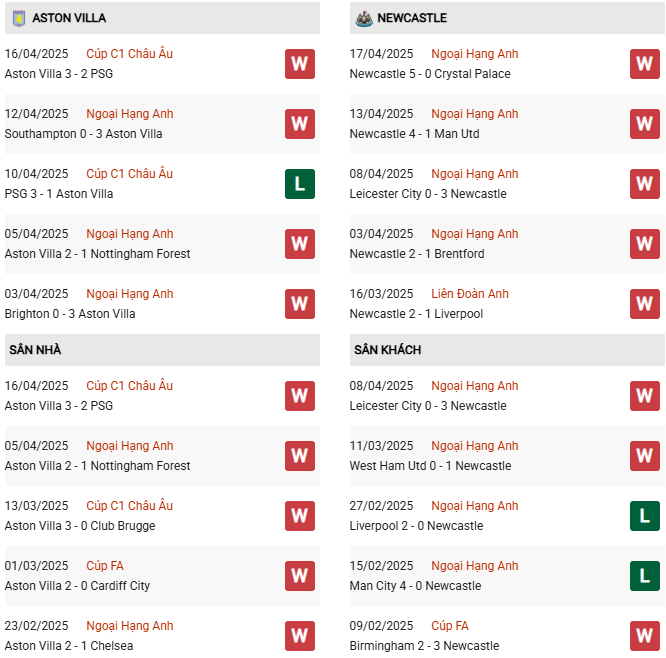Click the W badge for Aston Villa 3-2 PSG on 16/04/2025 in the top list
Screen dimensions: 666x658
(x=300, y=64)
